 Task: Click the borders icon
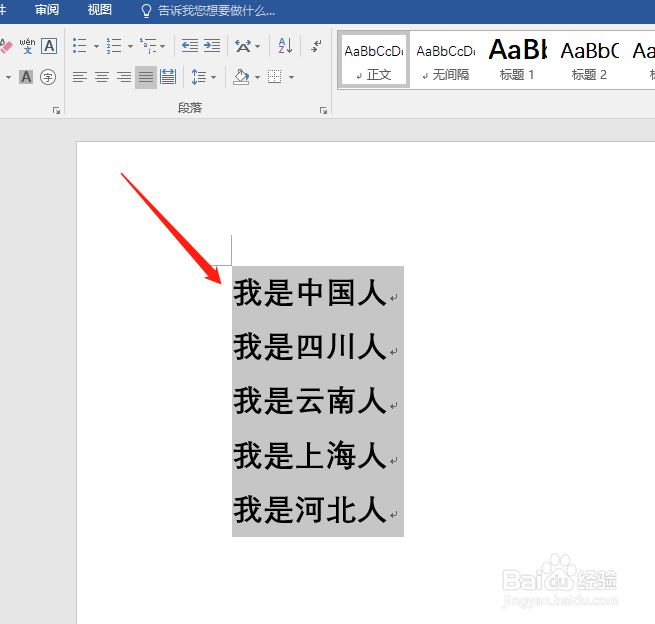[274, 77]
